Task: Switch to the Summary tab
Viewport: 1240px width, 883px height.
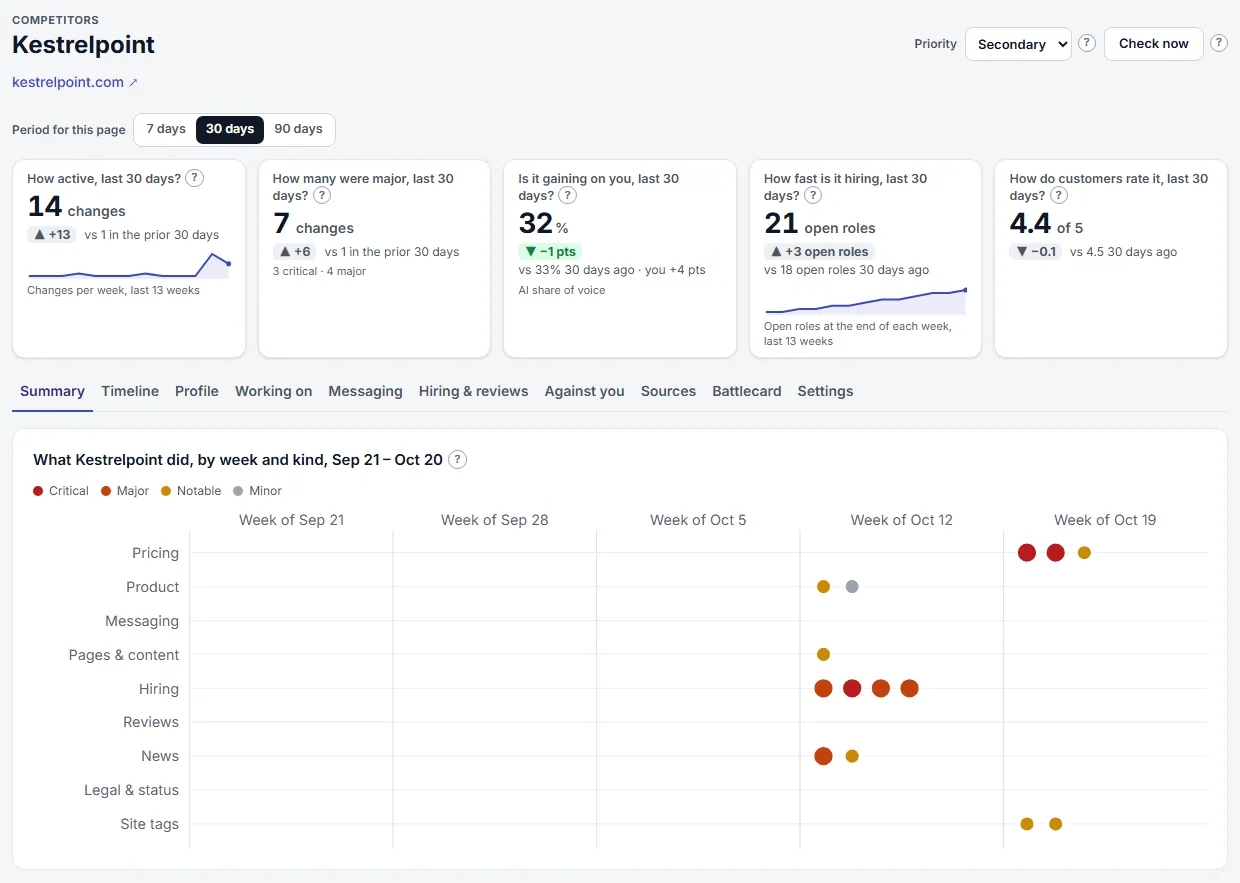Action: [x=52, y=391]
